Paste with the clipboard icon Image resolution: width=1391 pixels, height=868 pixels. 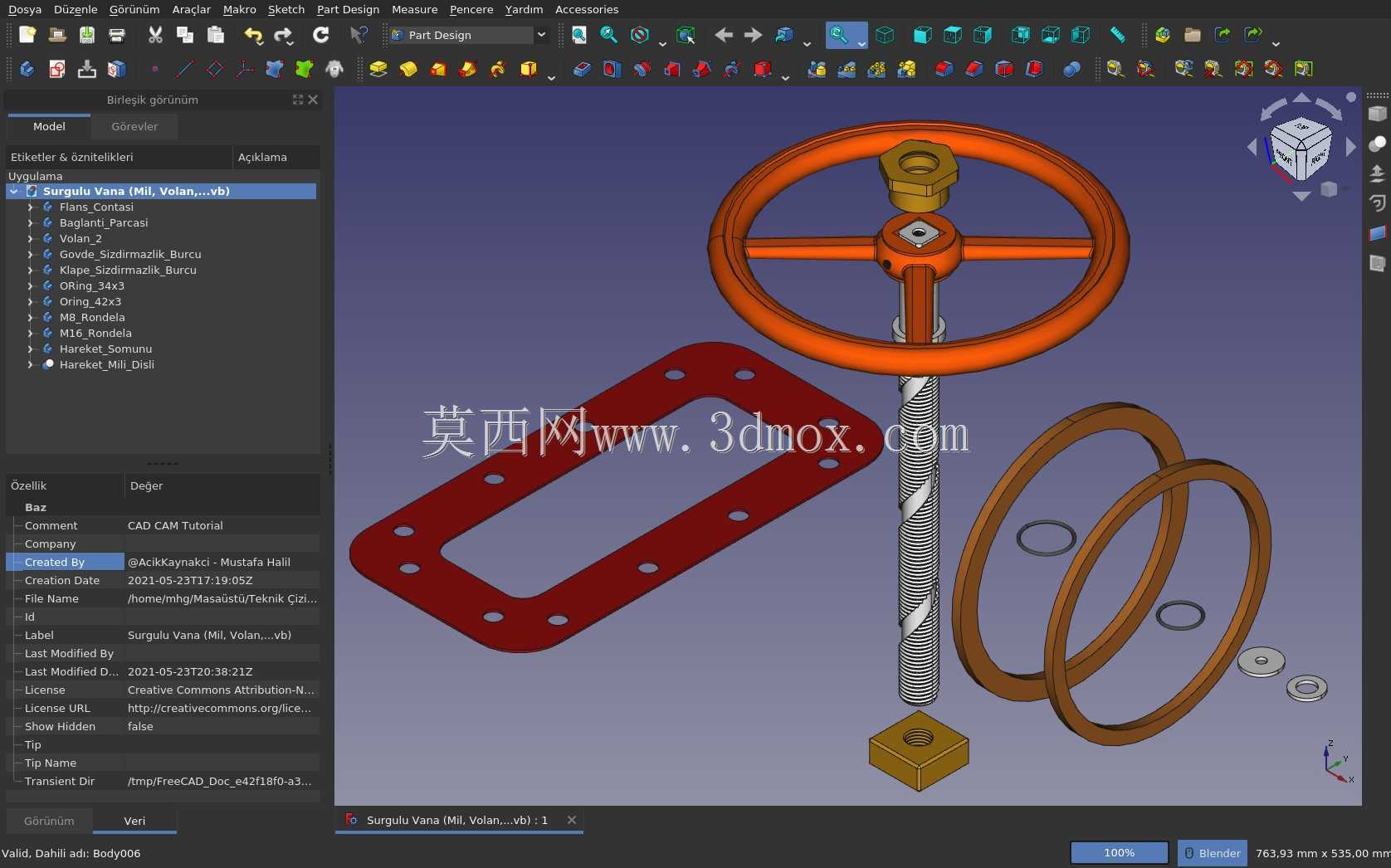[216, 35]
